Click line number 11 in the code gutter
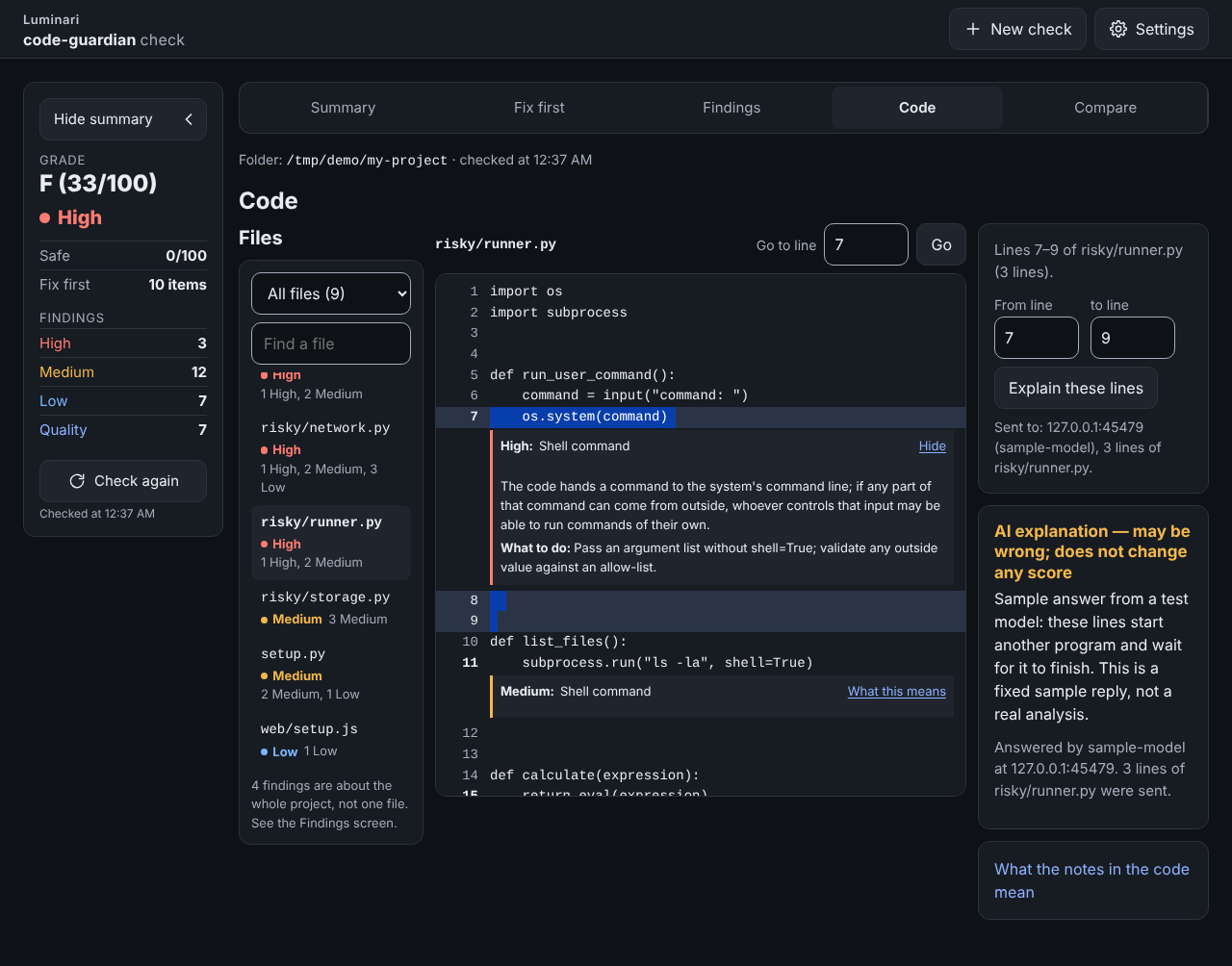The width and height of the screenshot is (1232, 966). tap(470, 662)
